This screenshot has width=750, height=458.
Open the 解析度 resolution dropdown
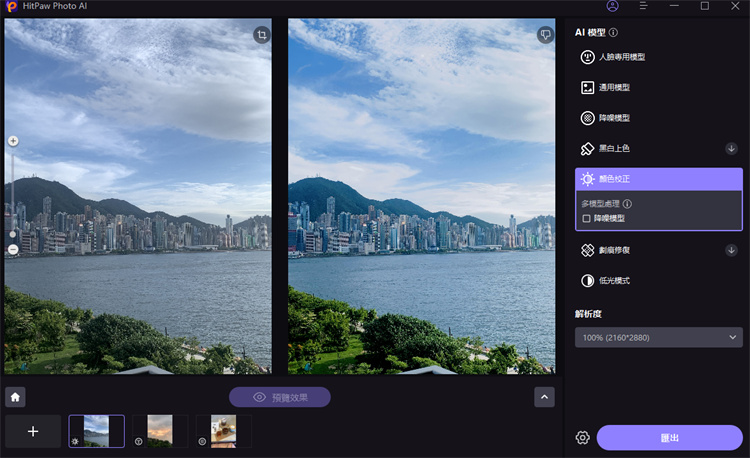click(658, 338)
